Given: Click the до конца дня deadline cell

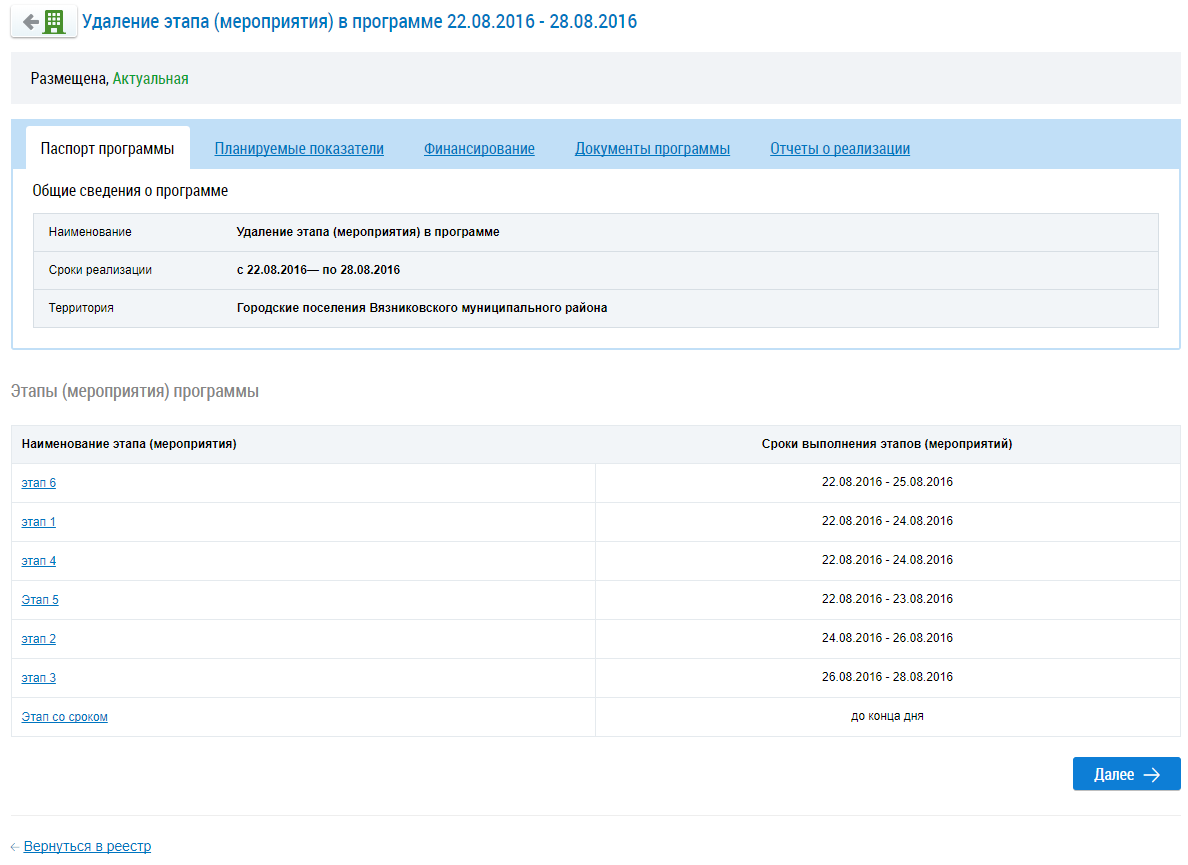Looking at the screenshot, I should tap(887, 716).
